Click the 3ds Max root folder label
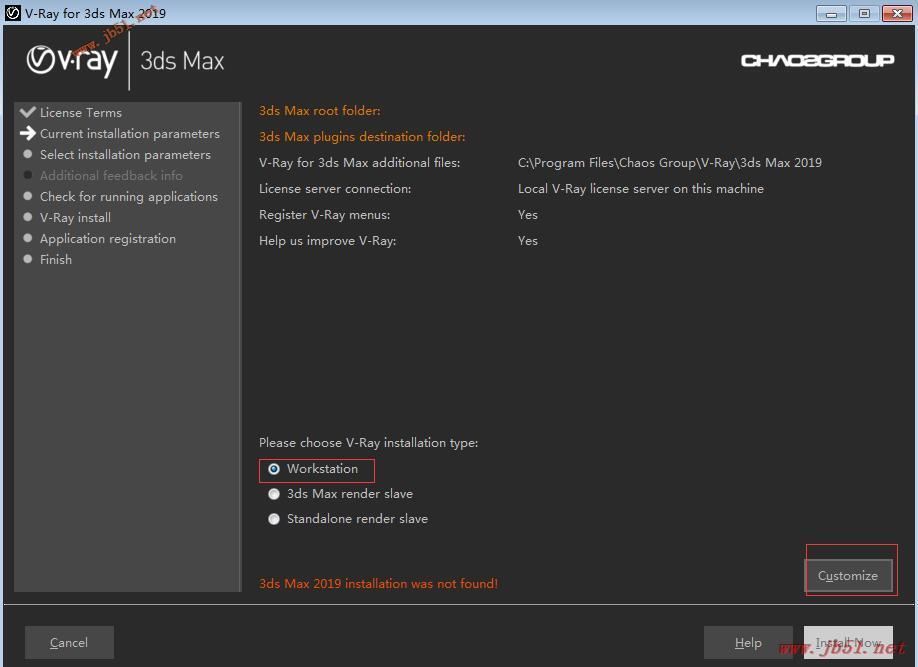 [x=320, y=111]
